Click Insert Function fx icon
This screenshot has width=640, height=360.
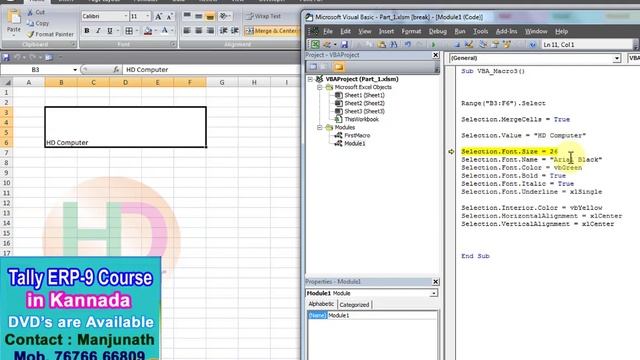tap(116, 70)
